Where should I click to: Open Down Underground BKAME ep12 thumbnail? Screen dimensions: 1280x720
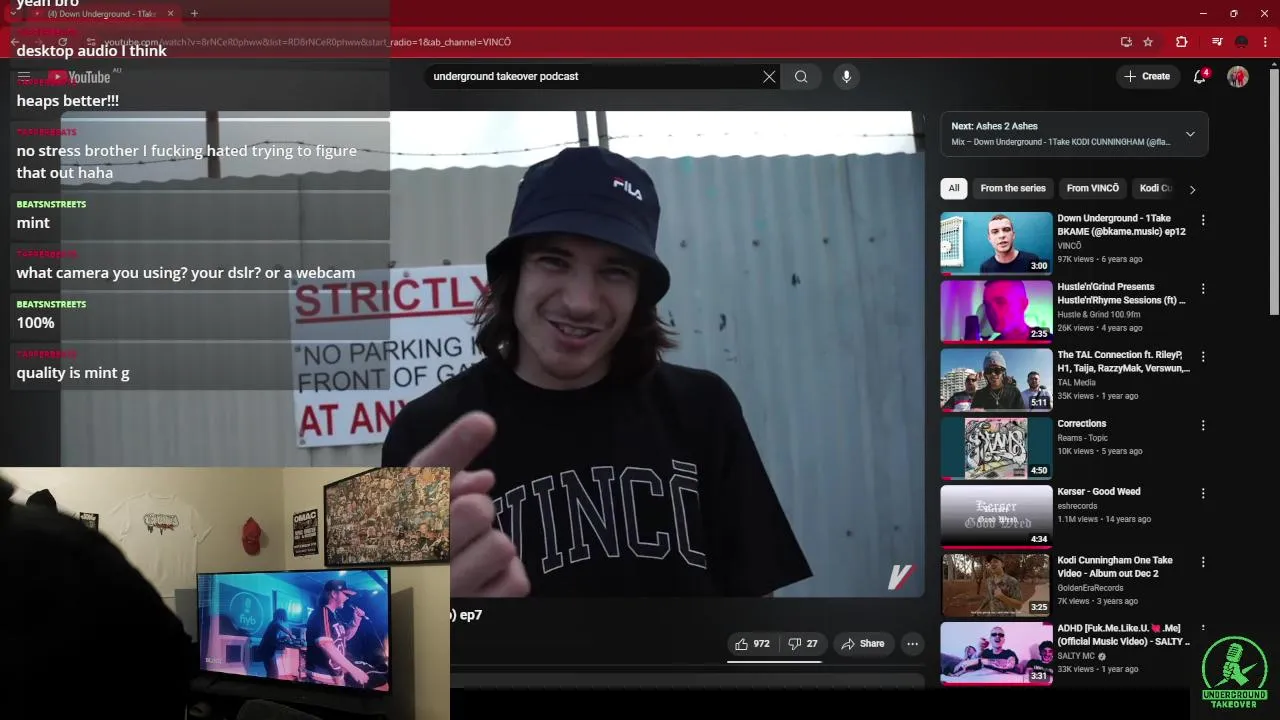[x=996, y=242]
